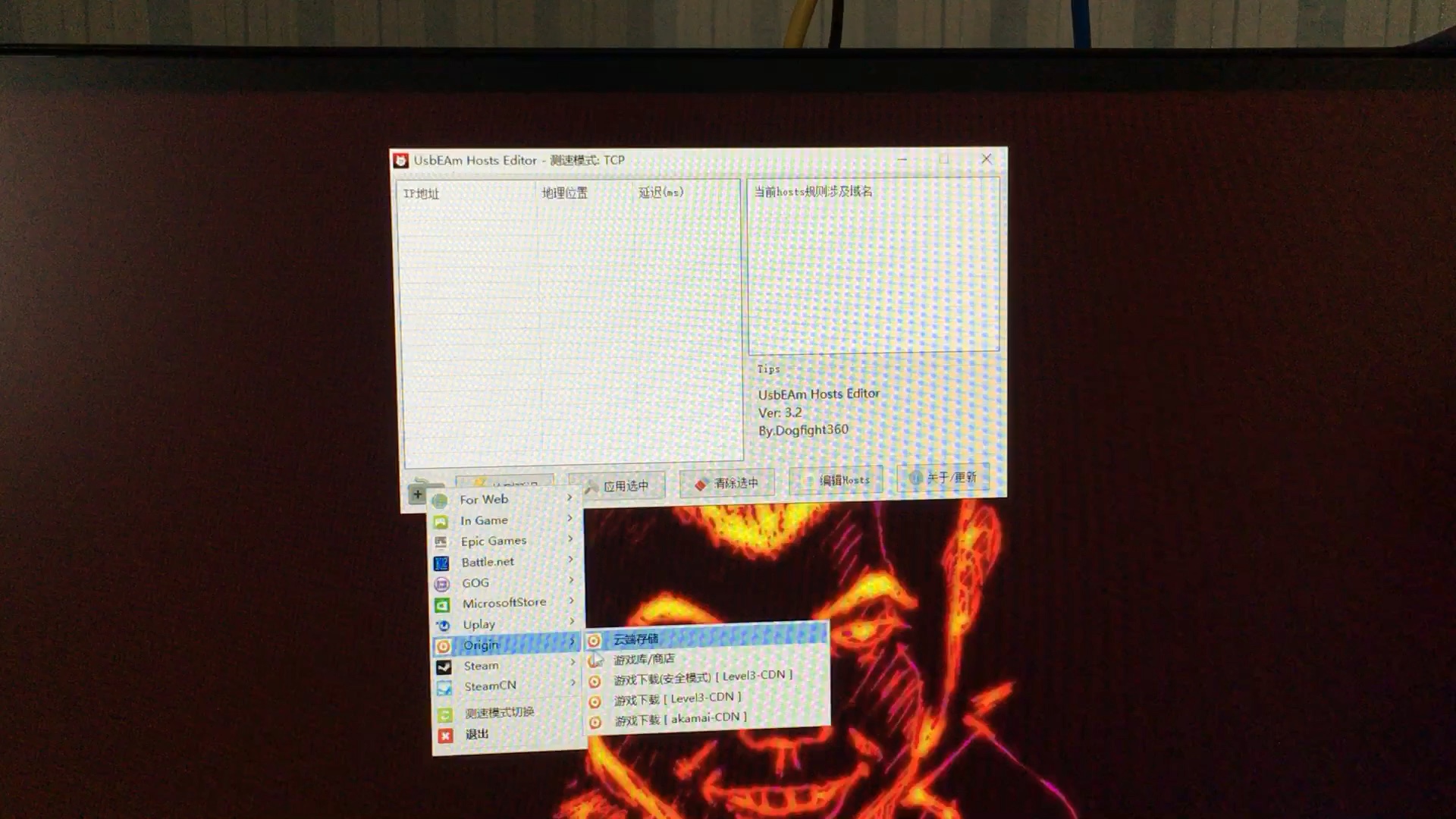Expand the Uplay submenu arrow
Image resolution: width=1456 pixels, height=819 pixels.
tap(572, 621)
